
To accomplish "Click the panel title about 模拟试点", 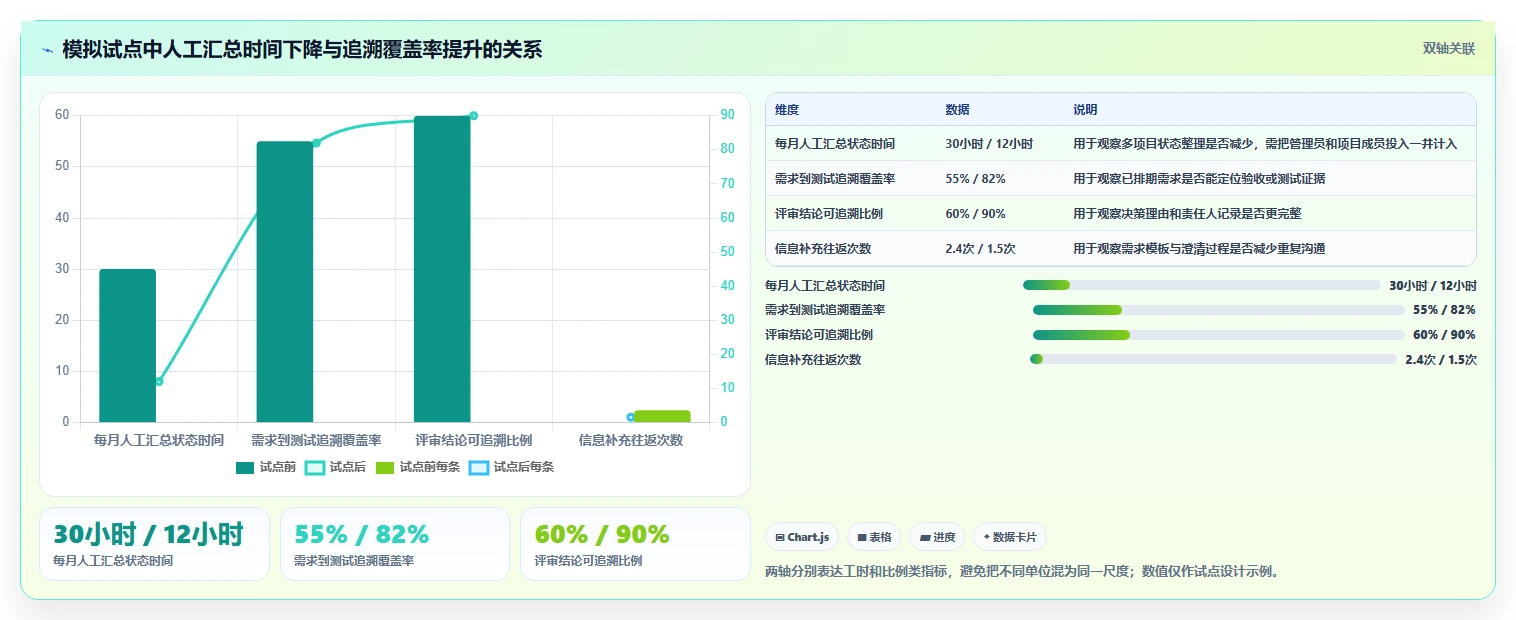I will click(x=302, y=49).
